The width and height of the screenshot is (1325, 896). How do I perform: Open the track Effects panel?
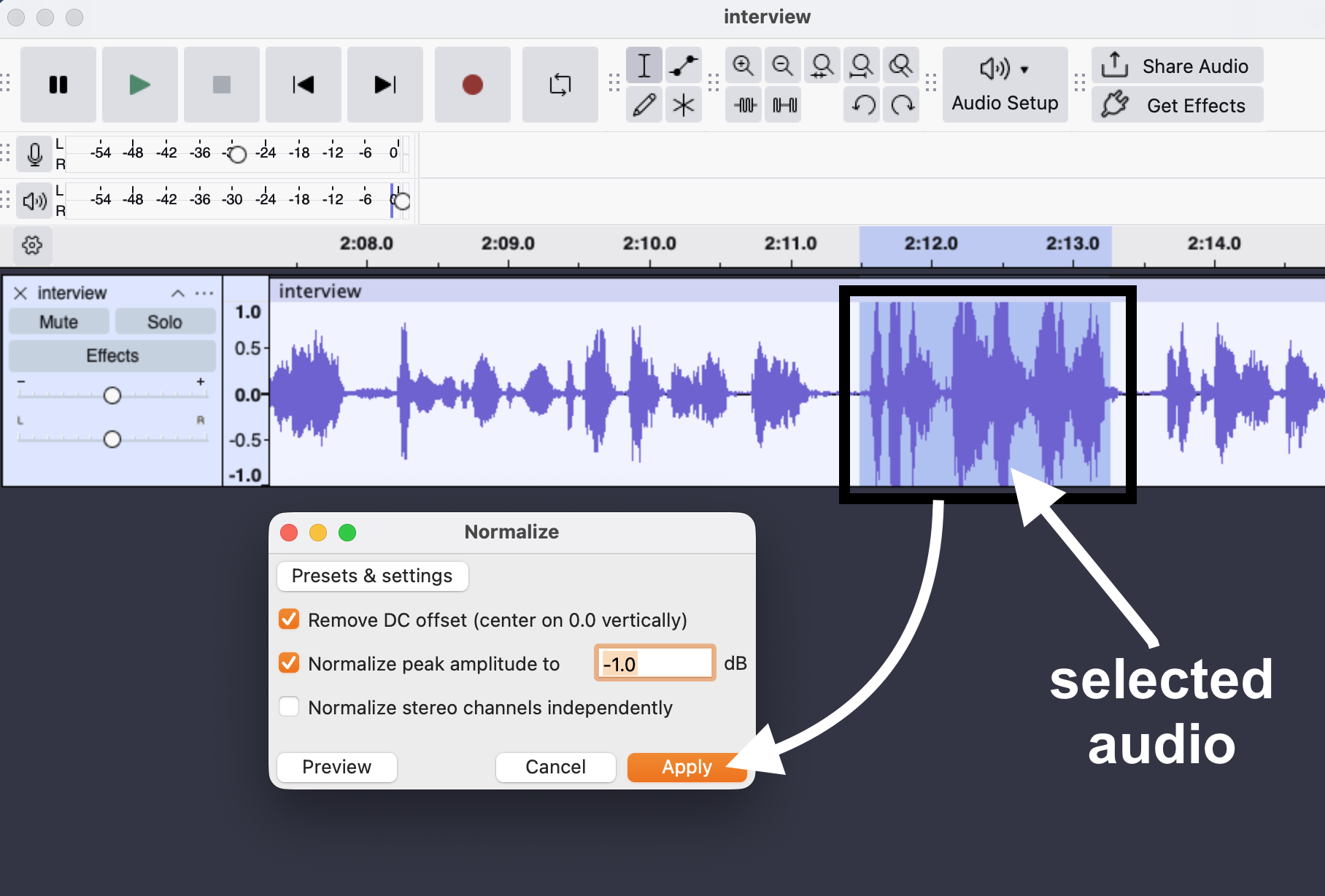pyautogui.click(x=112, y=355)
